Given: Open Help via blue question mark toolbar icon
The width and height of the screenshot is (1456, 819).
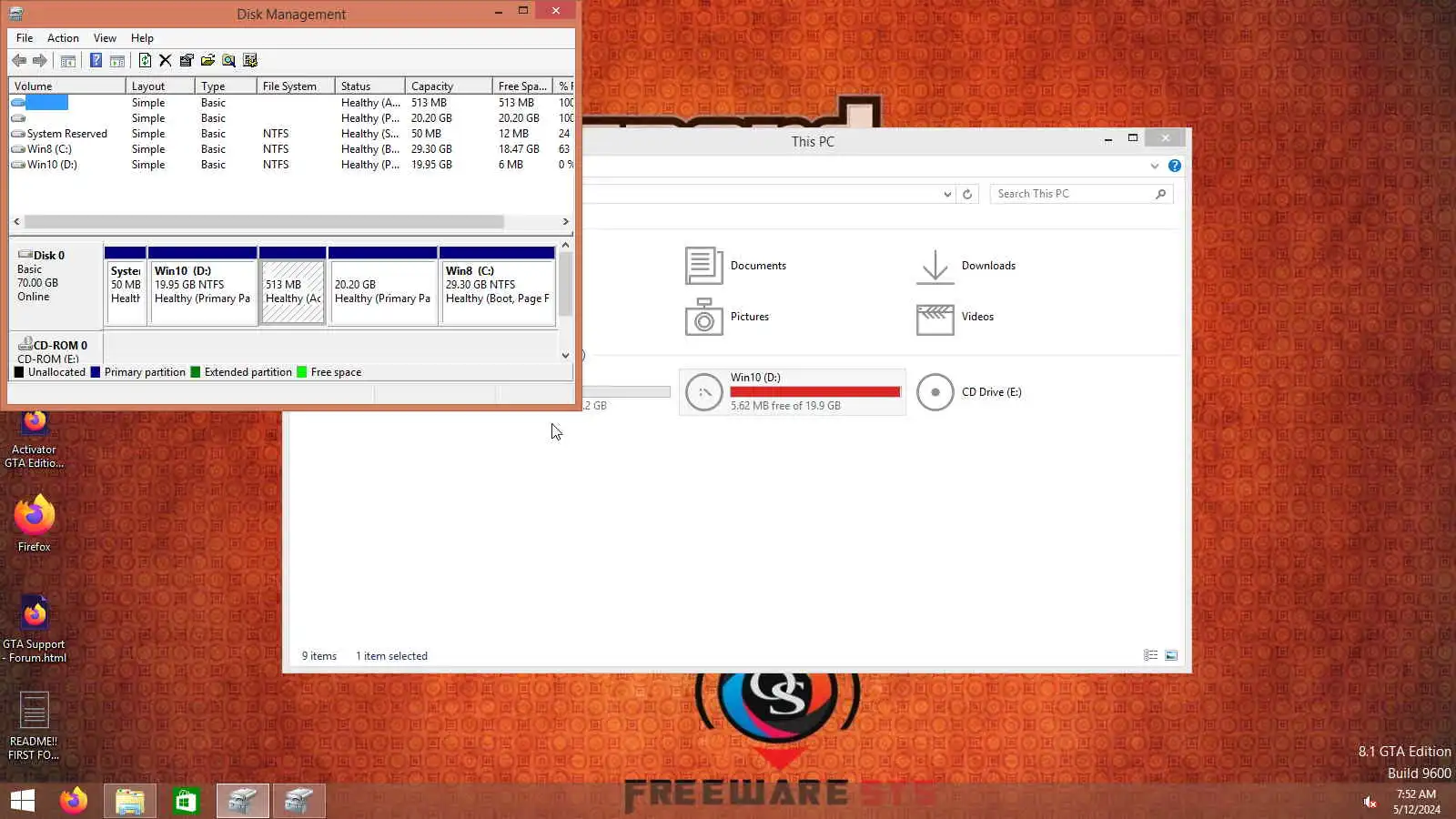Looking at the screenshot, I should coord(96,60).
